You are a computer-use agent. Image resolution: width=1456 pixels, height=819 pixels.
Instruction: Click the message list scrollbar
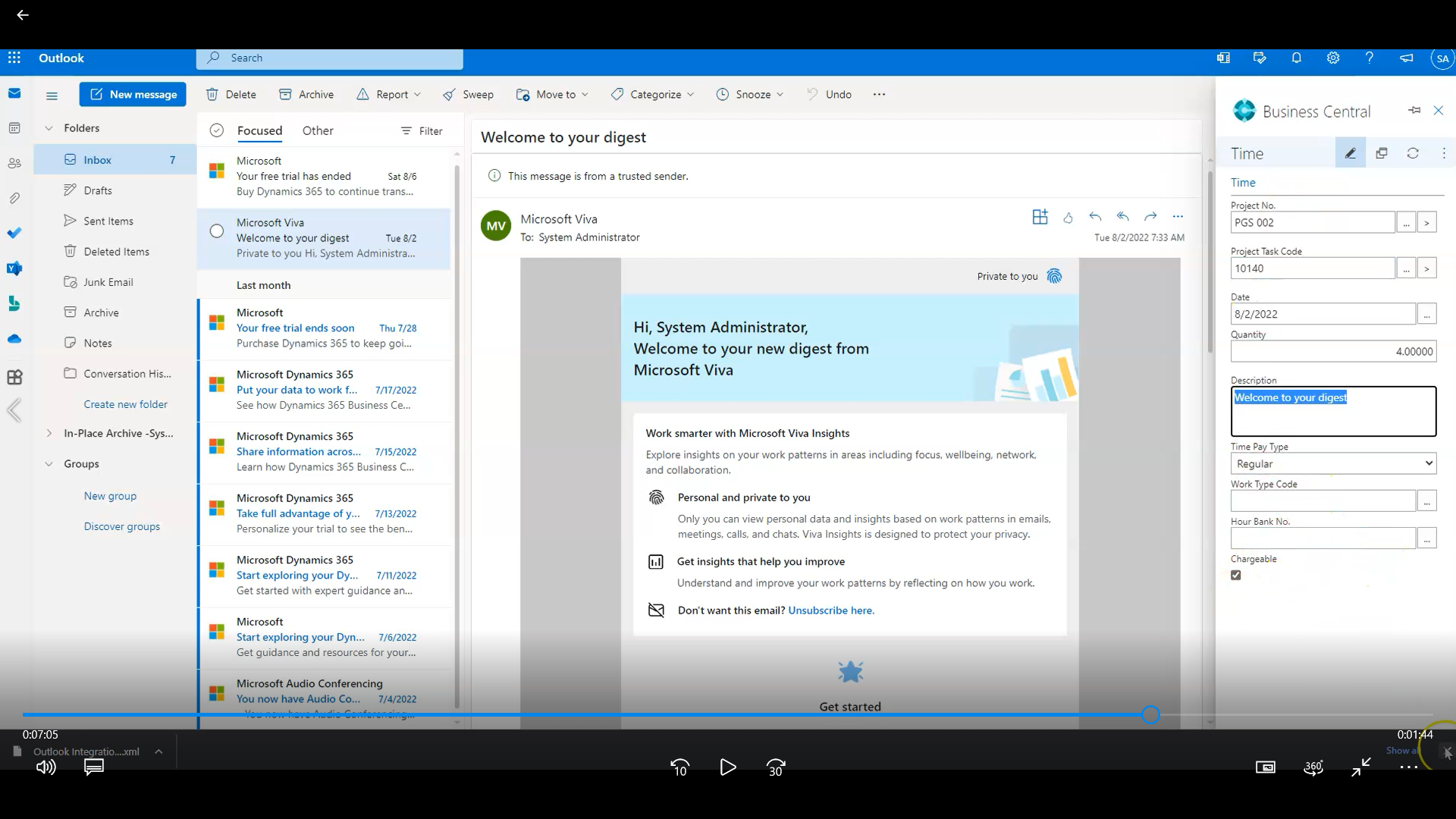(457, 436)
